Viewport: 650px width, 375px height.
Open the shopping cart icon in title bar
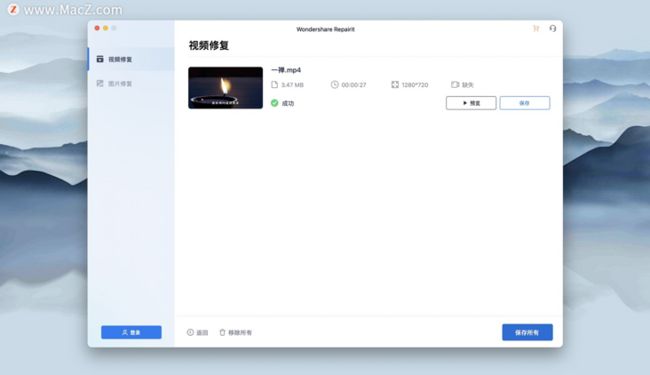point(536,29)
